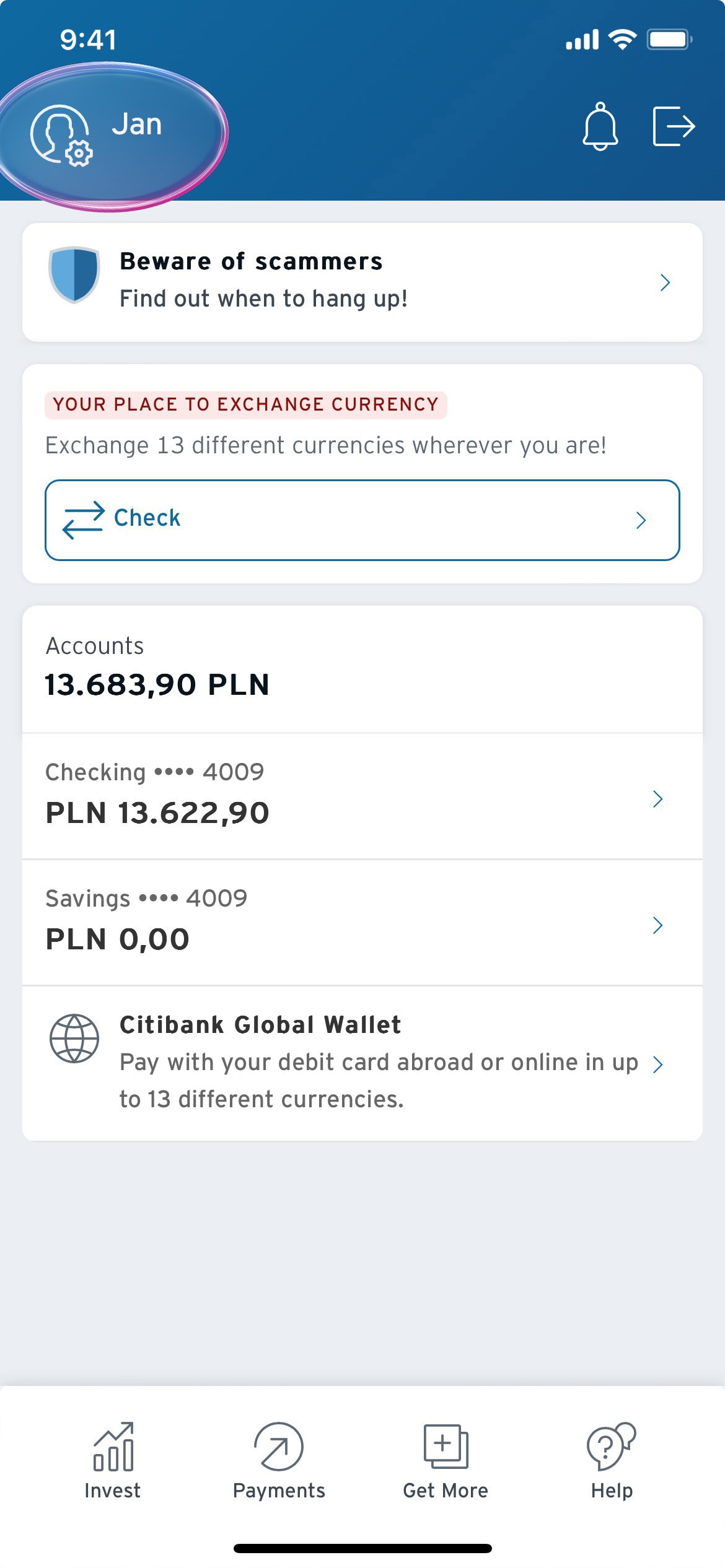Tap the Accounts total balance 13.683,90 PLN

pyautogui.click(x=157, y=685)
